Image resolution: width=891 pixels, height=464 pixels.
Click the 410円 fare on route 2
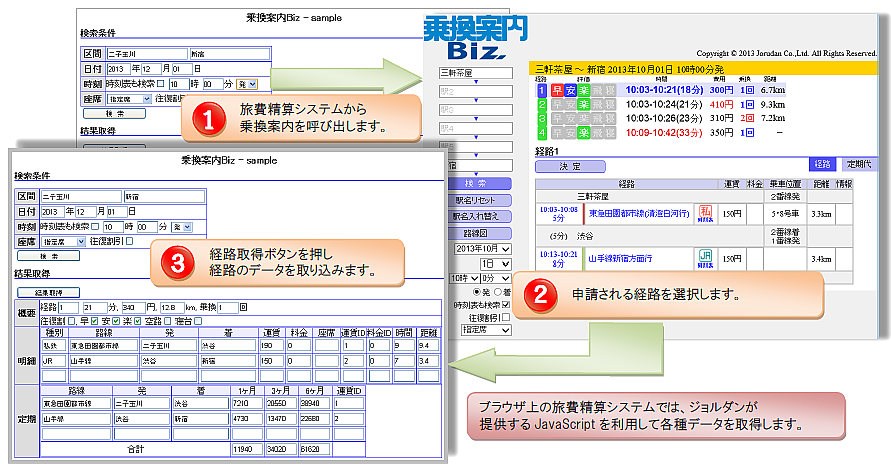point(721,104)
